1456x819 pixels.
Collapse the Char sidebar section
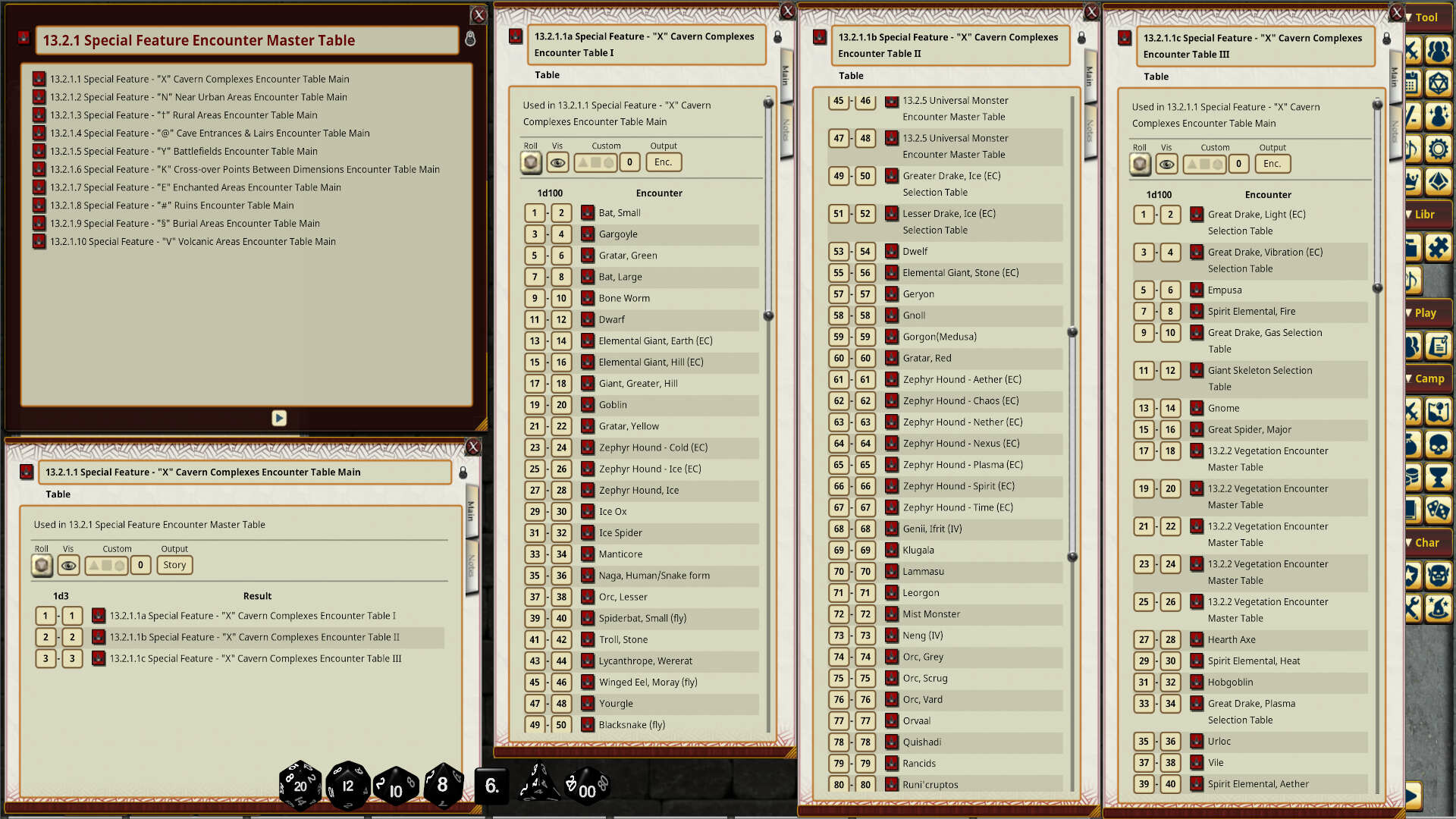tap(1409, 542)
